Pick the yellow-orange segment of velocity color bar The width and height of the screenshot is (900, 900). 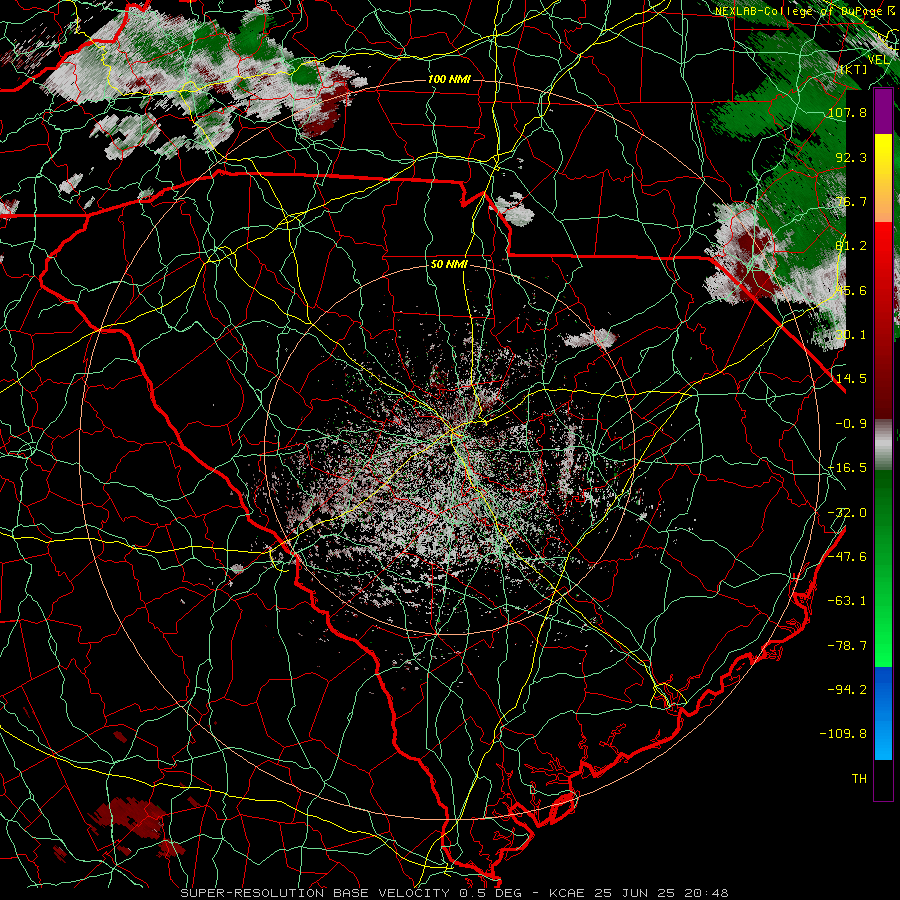click(883, 178)
